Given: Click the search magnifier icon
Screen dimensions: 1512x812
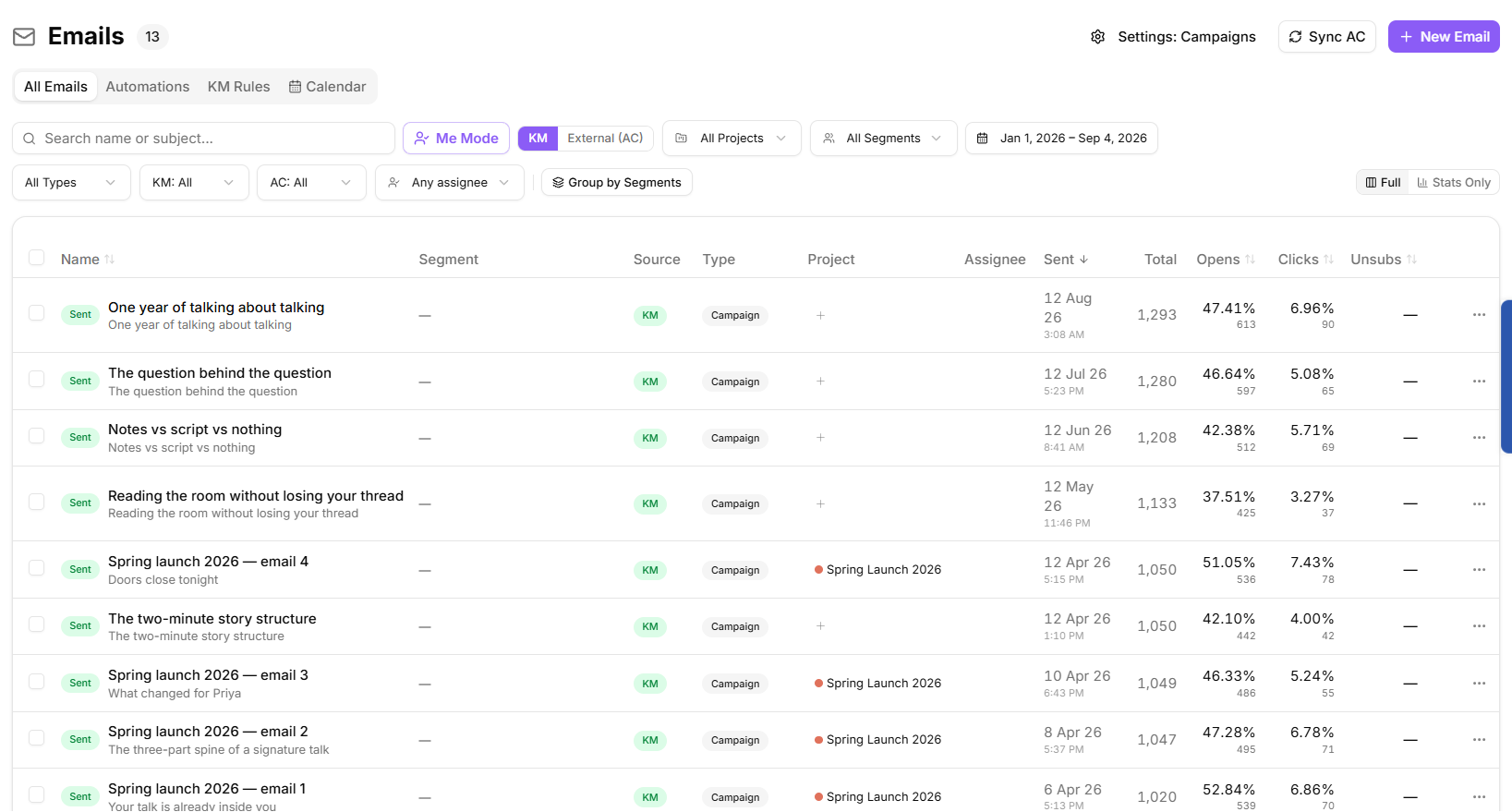Looking at the screenshot, I should point(30,139).
